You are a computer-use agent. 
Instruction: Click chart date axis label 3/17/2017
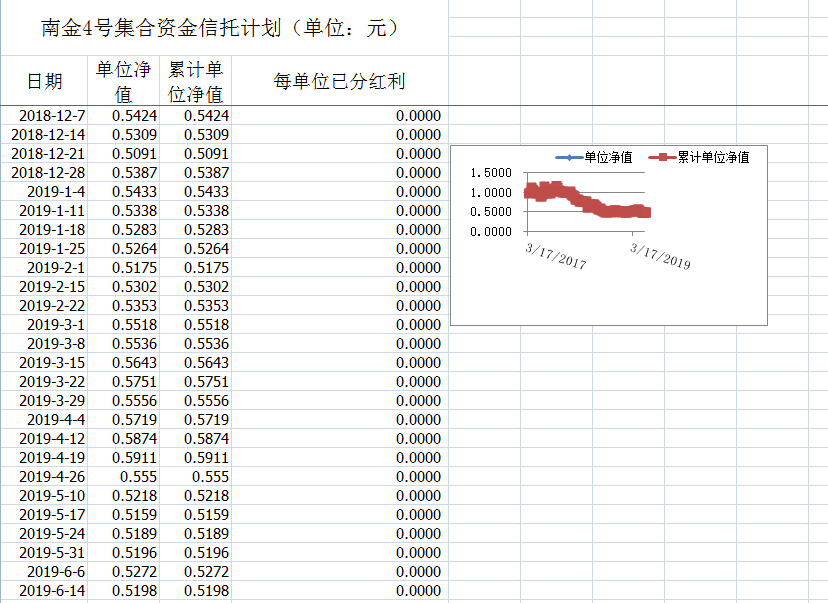coord(556,256)
